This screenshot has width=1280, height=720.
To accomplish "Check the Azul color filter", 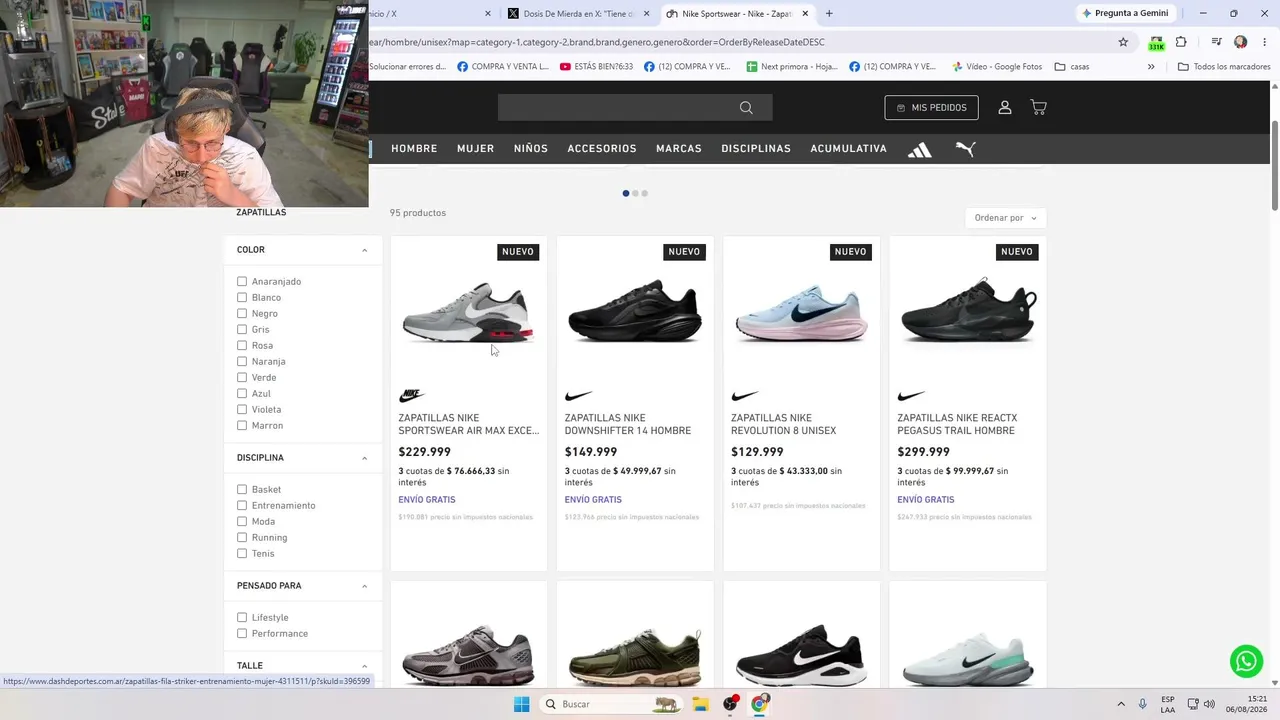I will [x=242, y=393].
